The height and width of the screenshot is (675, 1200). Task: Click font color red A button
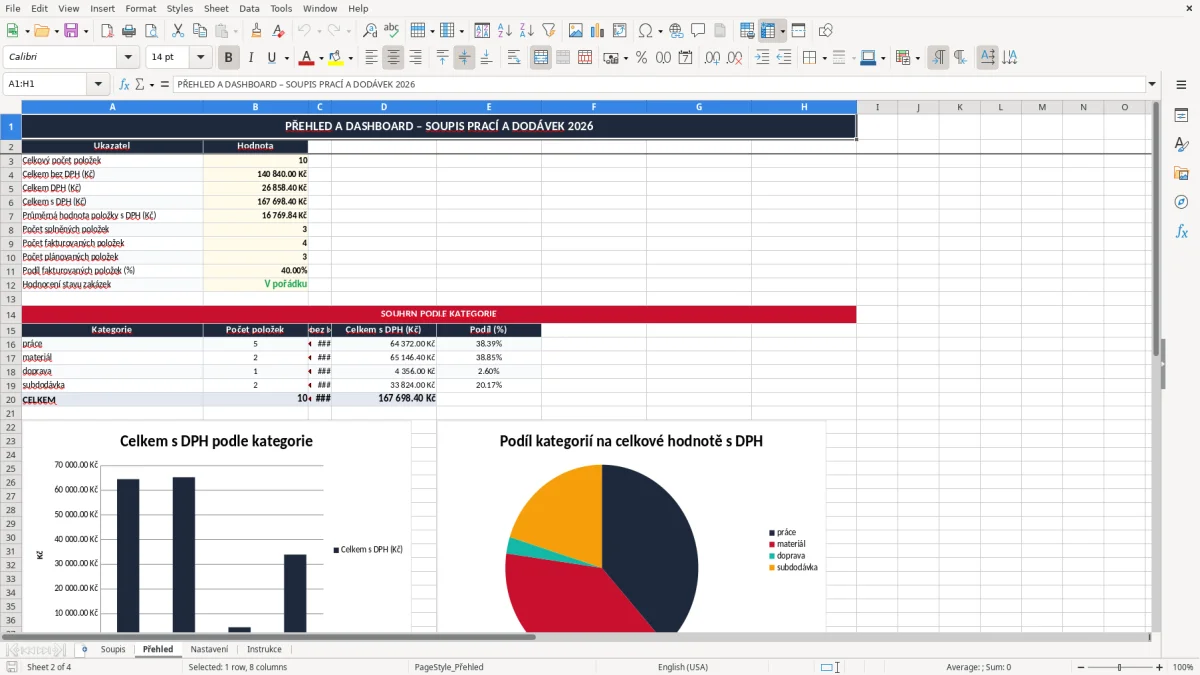tap(306, 57)
